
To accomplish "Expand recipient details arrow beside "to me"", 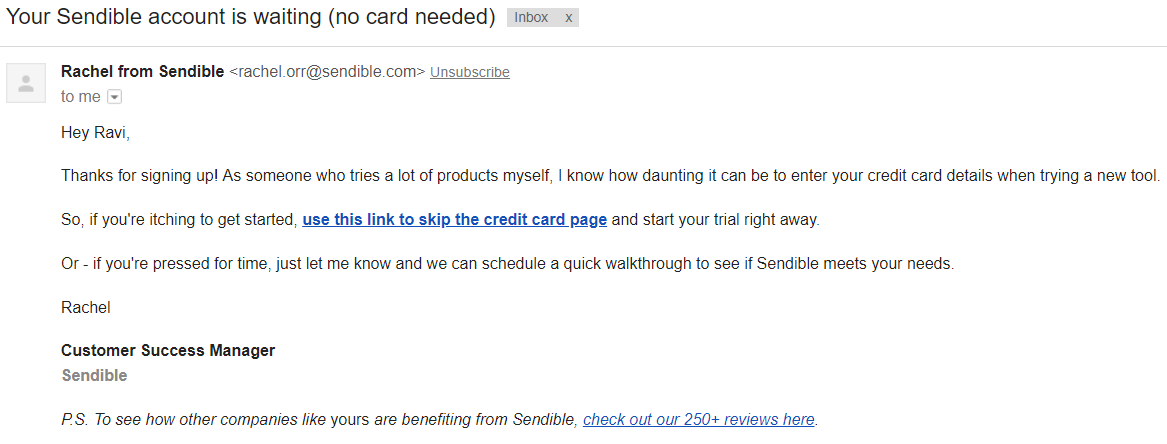I will (114, 97).
